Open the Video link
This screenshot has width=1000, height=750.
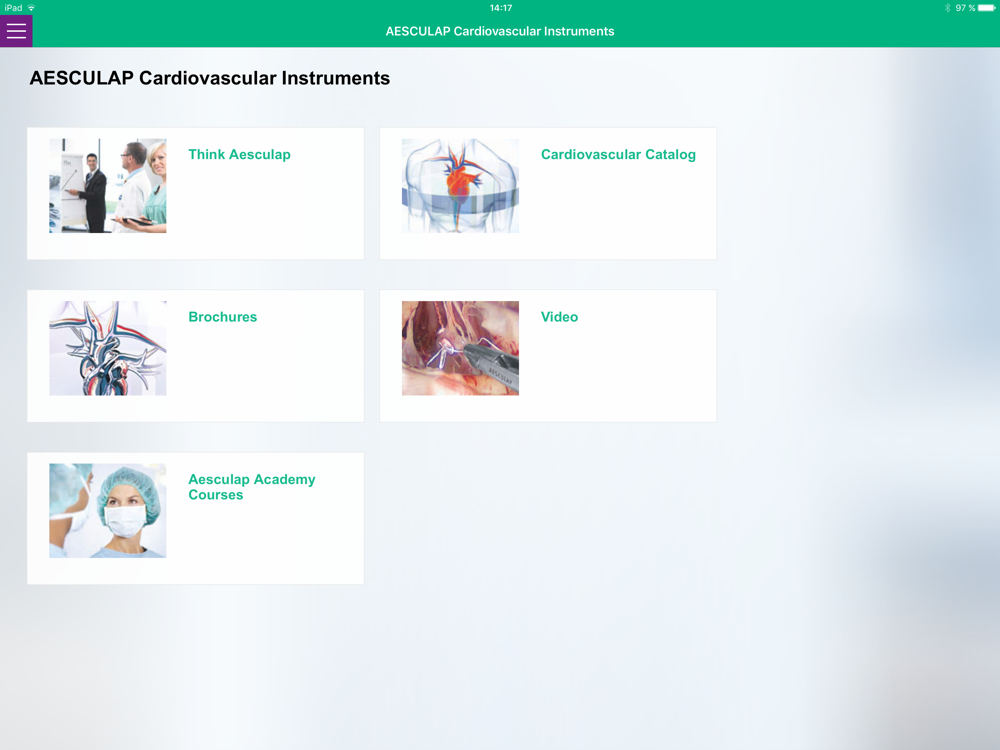pos(559,317)
